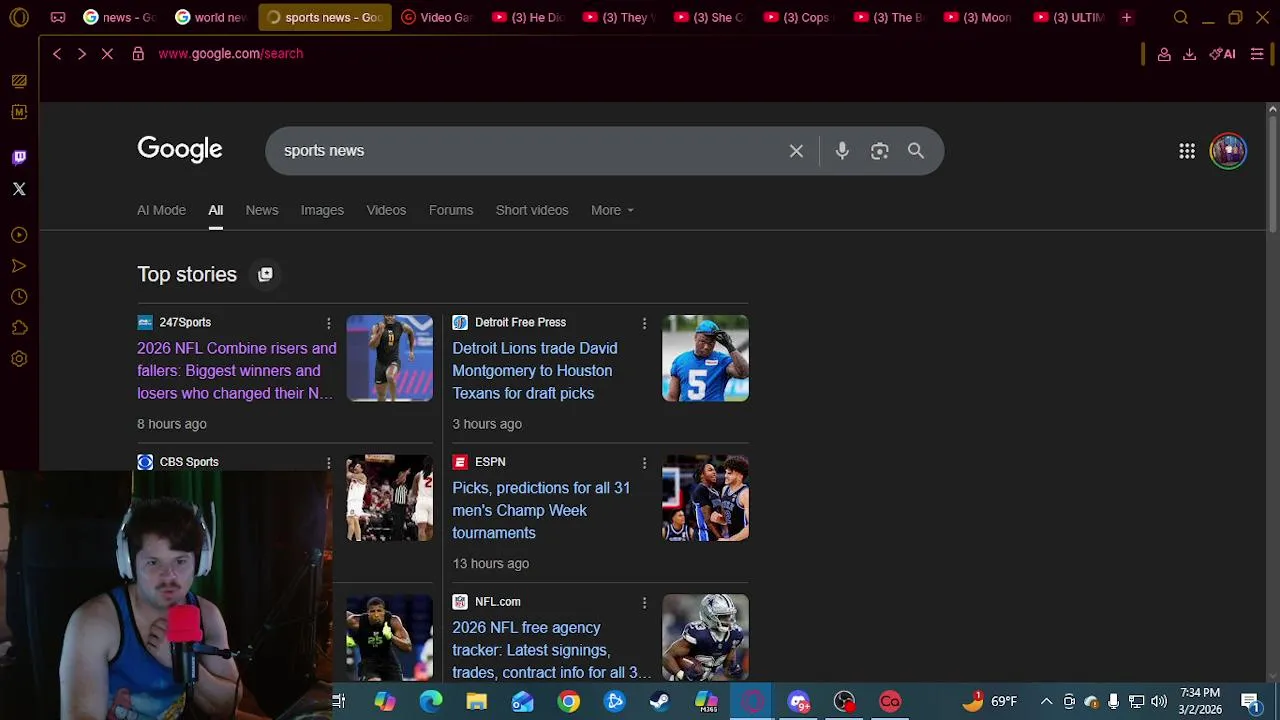Open Google Chrome from taskbar

pos(568,701)
